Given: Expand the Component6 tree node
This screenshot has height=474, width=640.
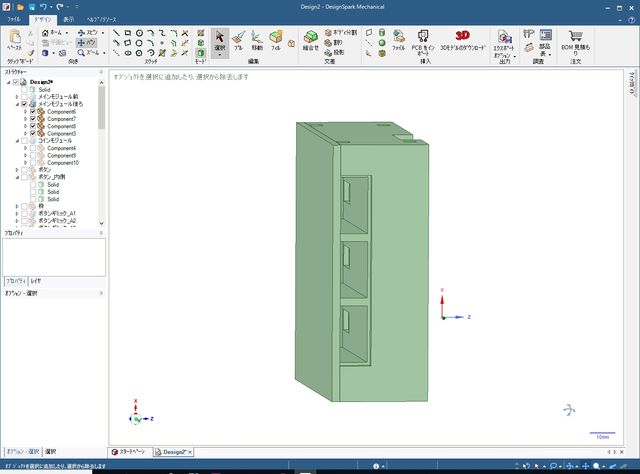Looking at the screenshot, I should [25, 111].
